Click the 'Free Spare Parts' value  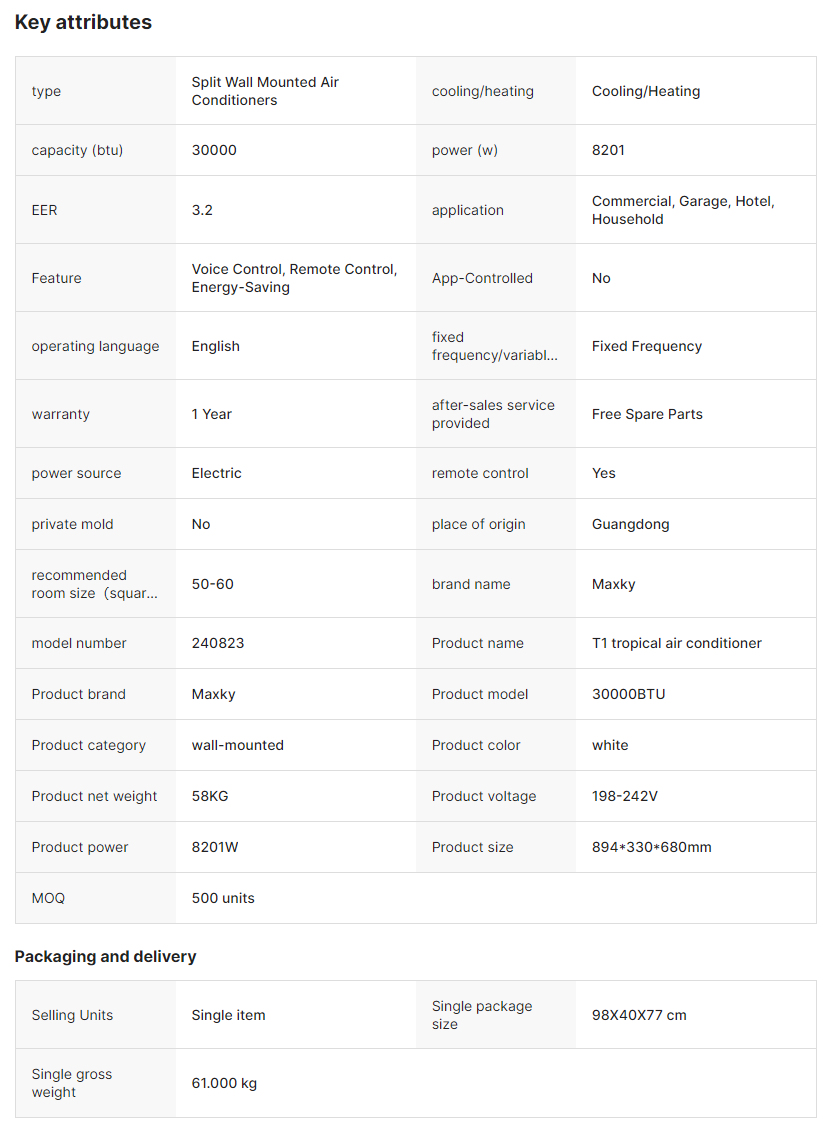pos(646,414)
